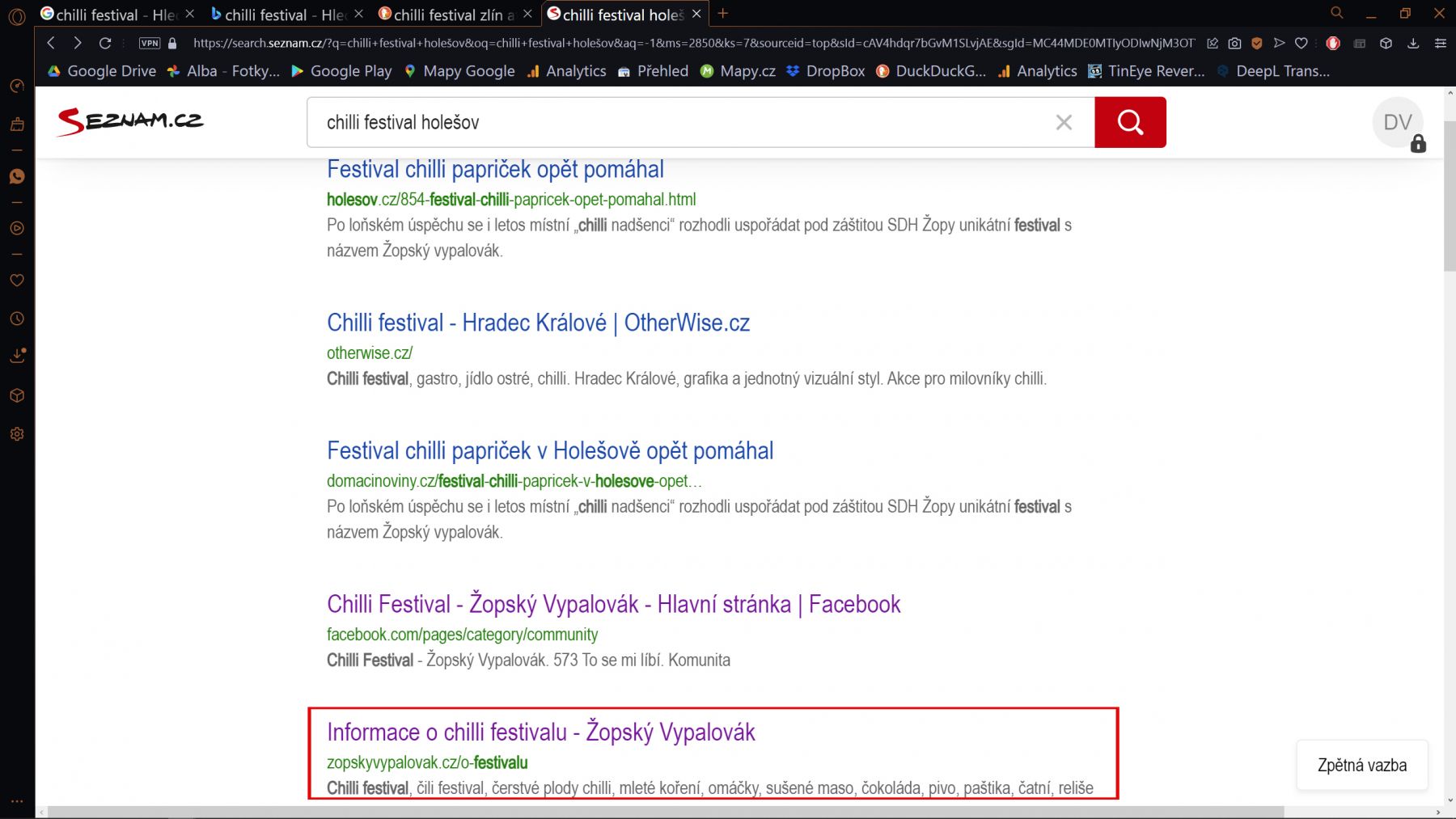Open the Easy setup sliders menu
Image resolution: width=1456 pixels, height=819 pixels.
(x=1440, y=43)
